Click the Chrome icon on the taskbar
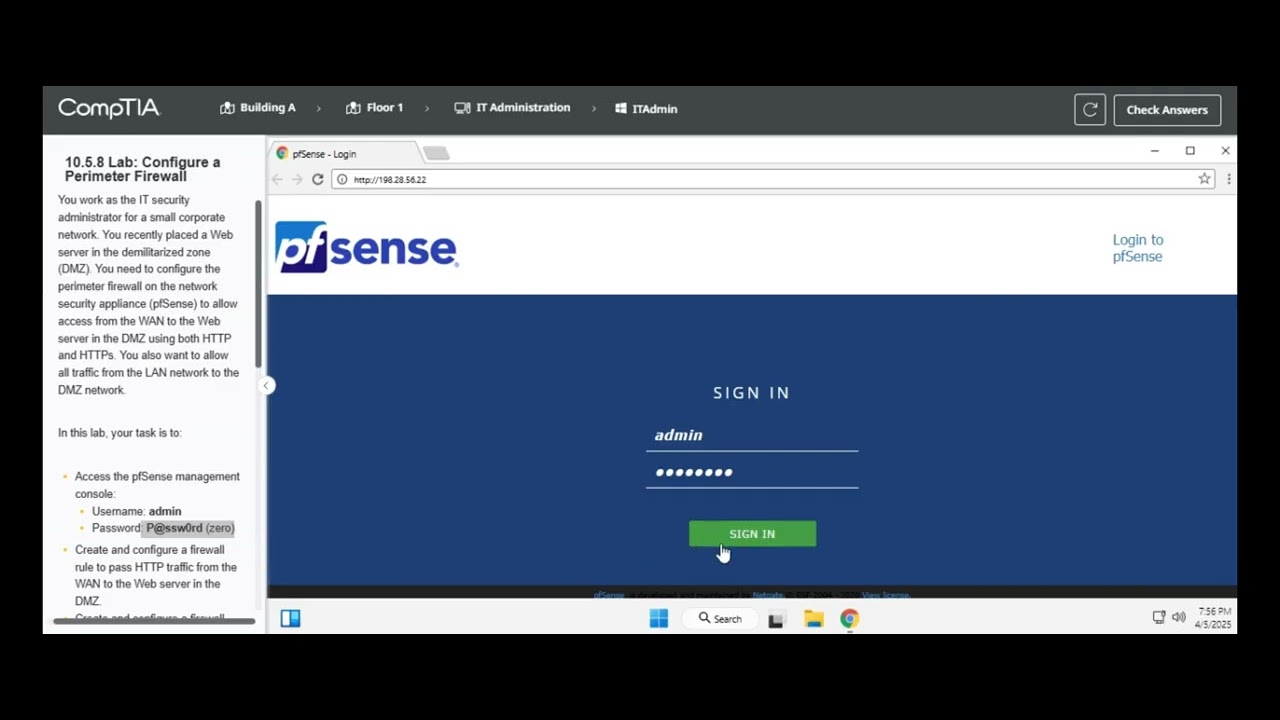This screenshot has height=720, width=1280. click(849, 619)
